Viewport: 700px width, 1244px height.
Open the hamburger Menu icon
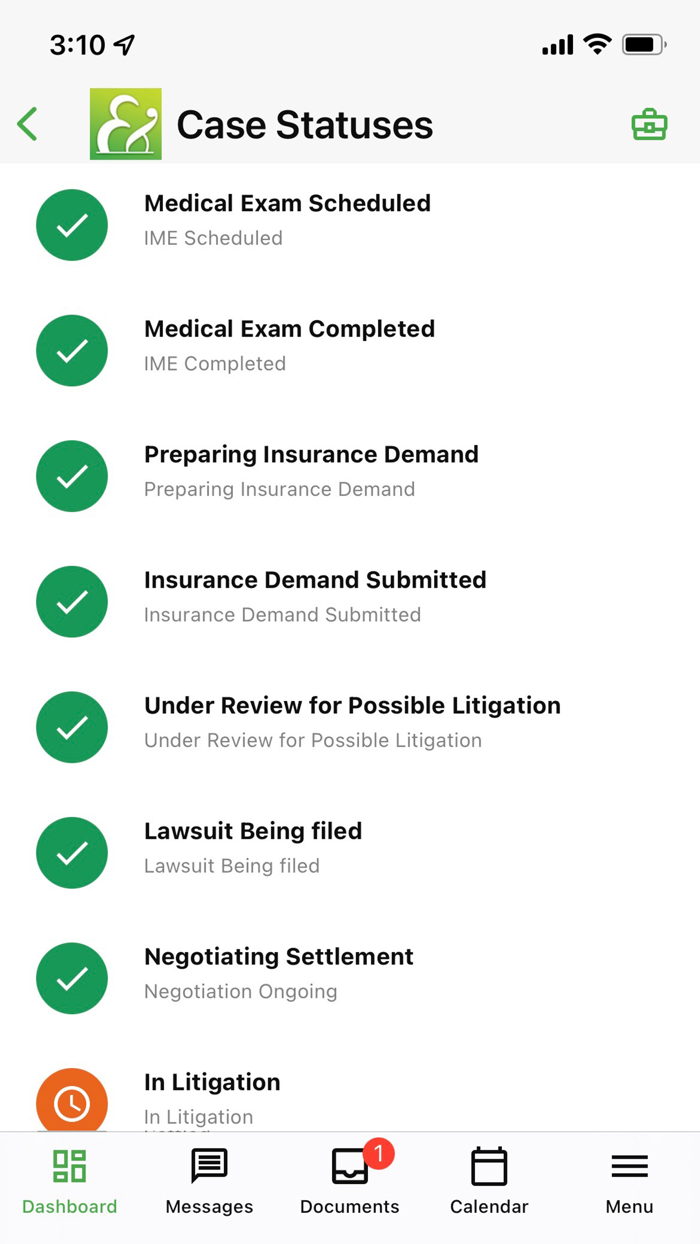click(629, 1165)
